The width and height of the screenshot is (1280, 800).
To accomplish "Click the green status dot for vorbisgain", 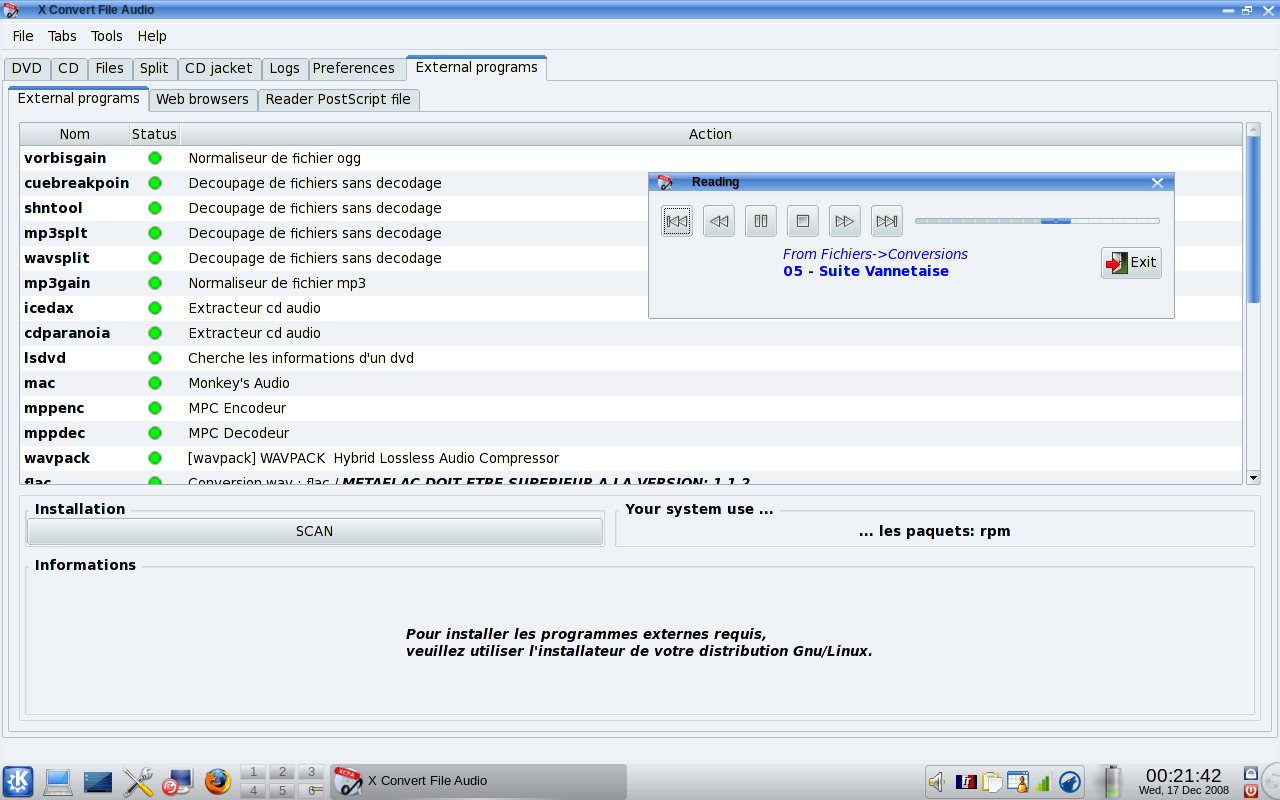I will pyautogui.click(x=155, y=158).
